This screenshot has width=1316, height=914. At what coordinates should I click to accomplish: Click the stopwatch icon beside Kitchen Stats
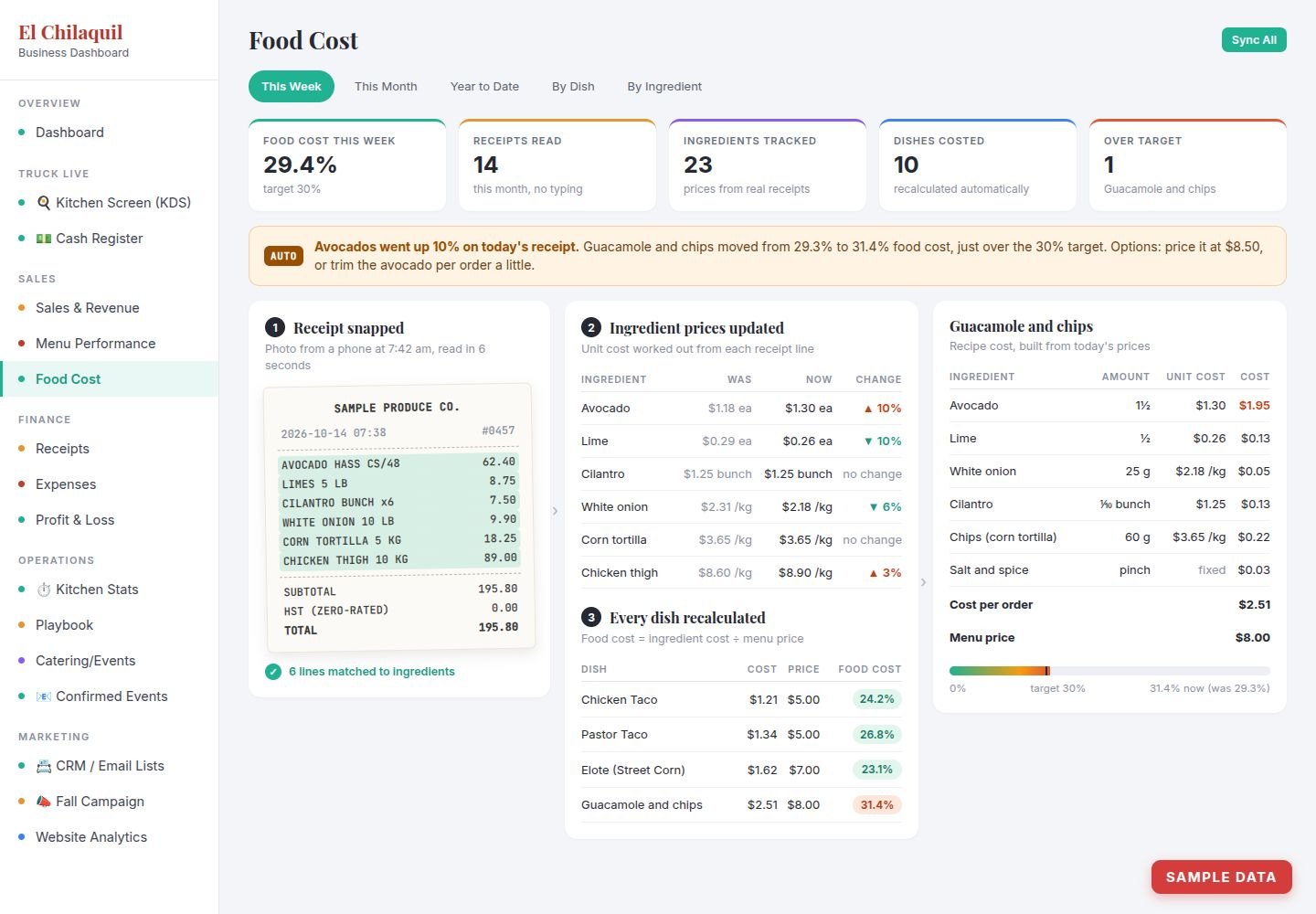pos(43,590)
